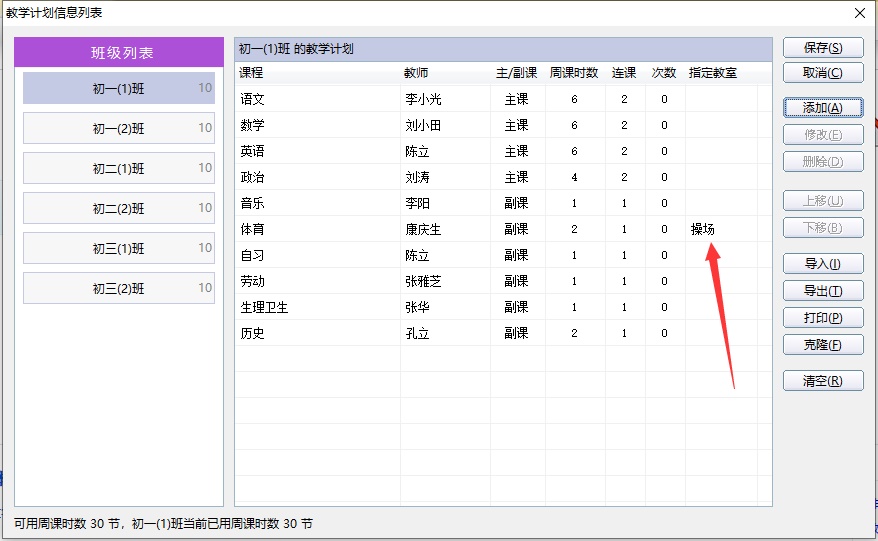Click the 次数 column header

[x=664, y=73]
